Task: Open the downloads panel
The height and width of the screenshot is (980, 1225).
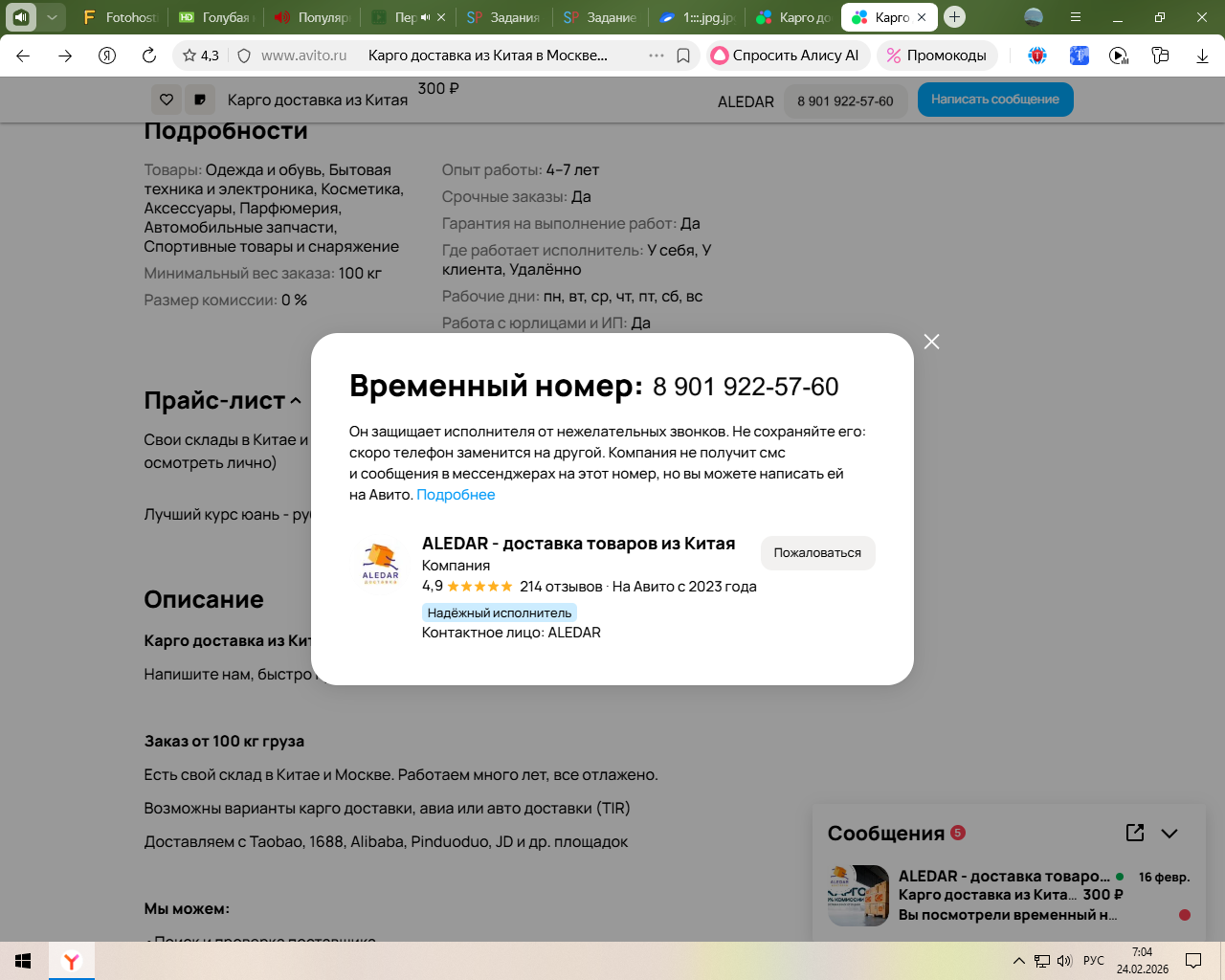Action: (1202, 56)
